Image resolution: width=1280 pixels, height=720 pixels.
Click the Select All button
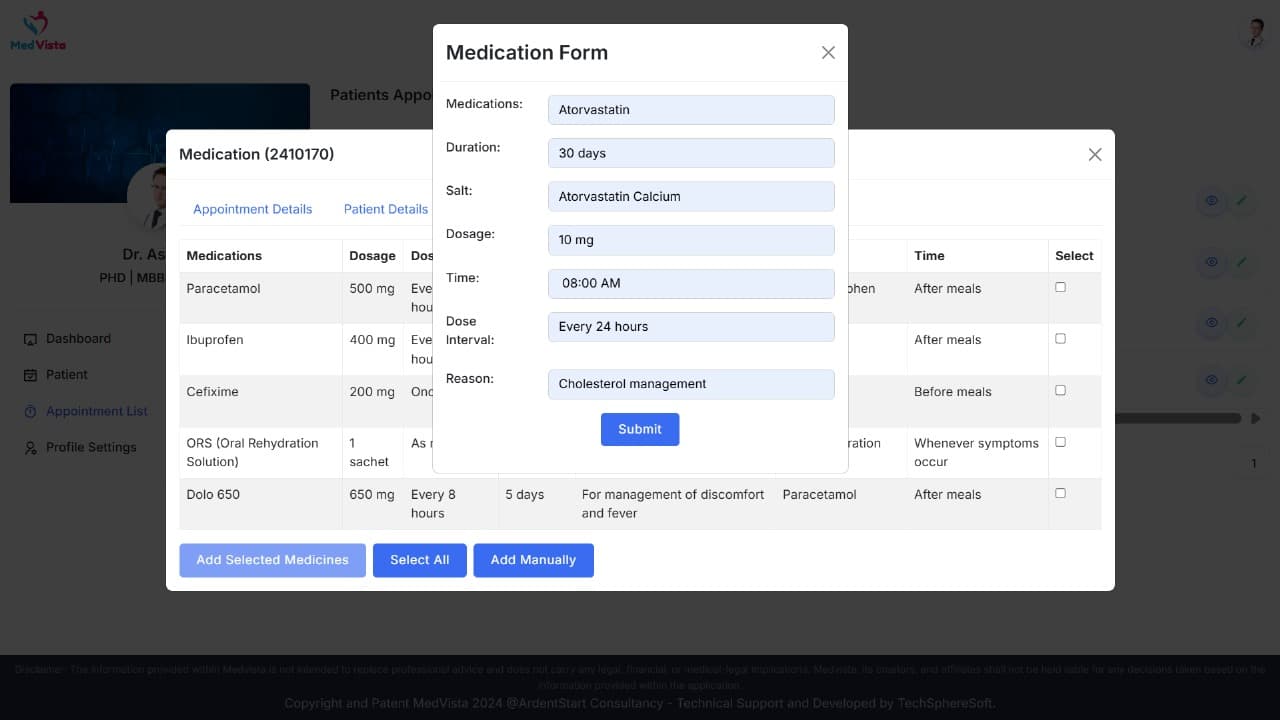[x=420, y=560]
